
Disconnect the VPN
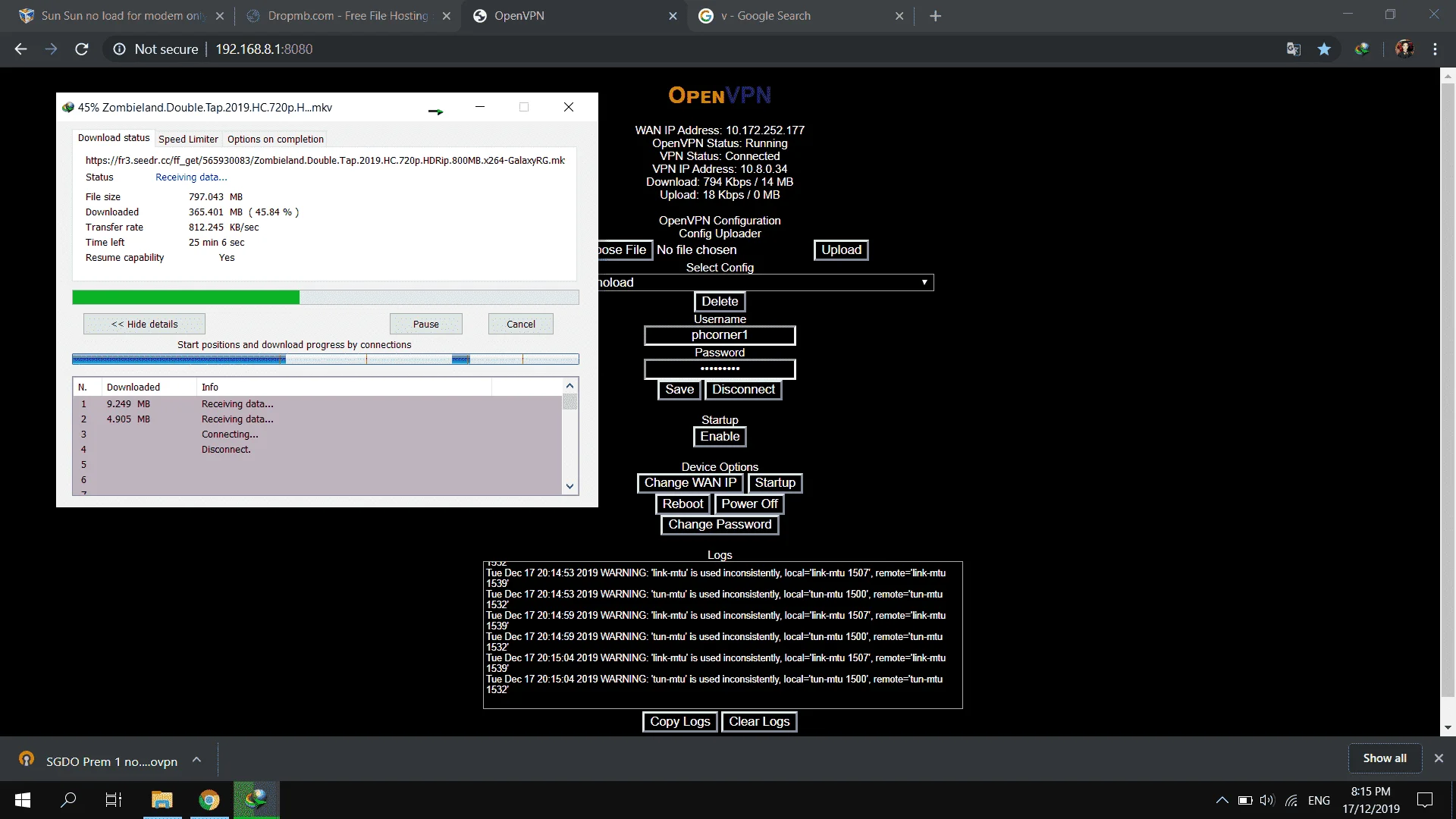743,390
